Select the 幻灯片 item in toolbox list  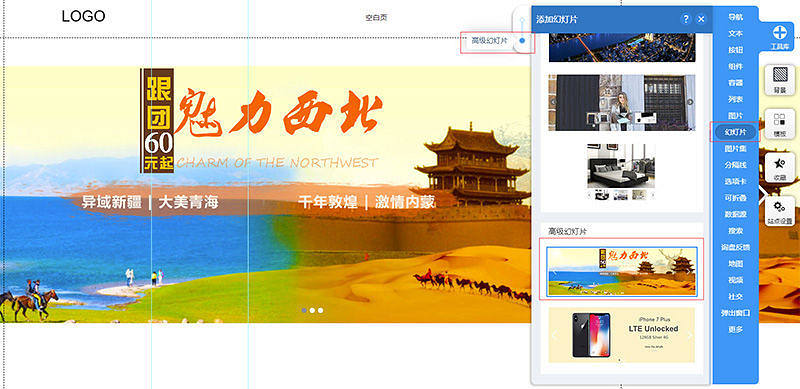[x=735, y=132]
